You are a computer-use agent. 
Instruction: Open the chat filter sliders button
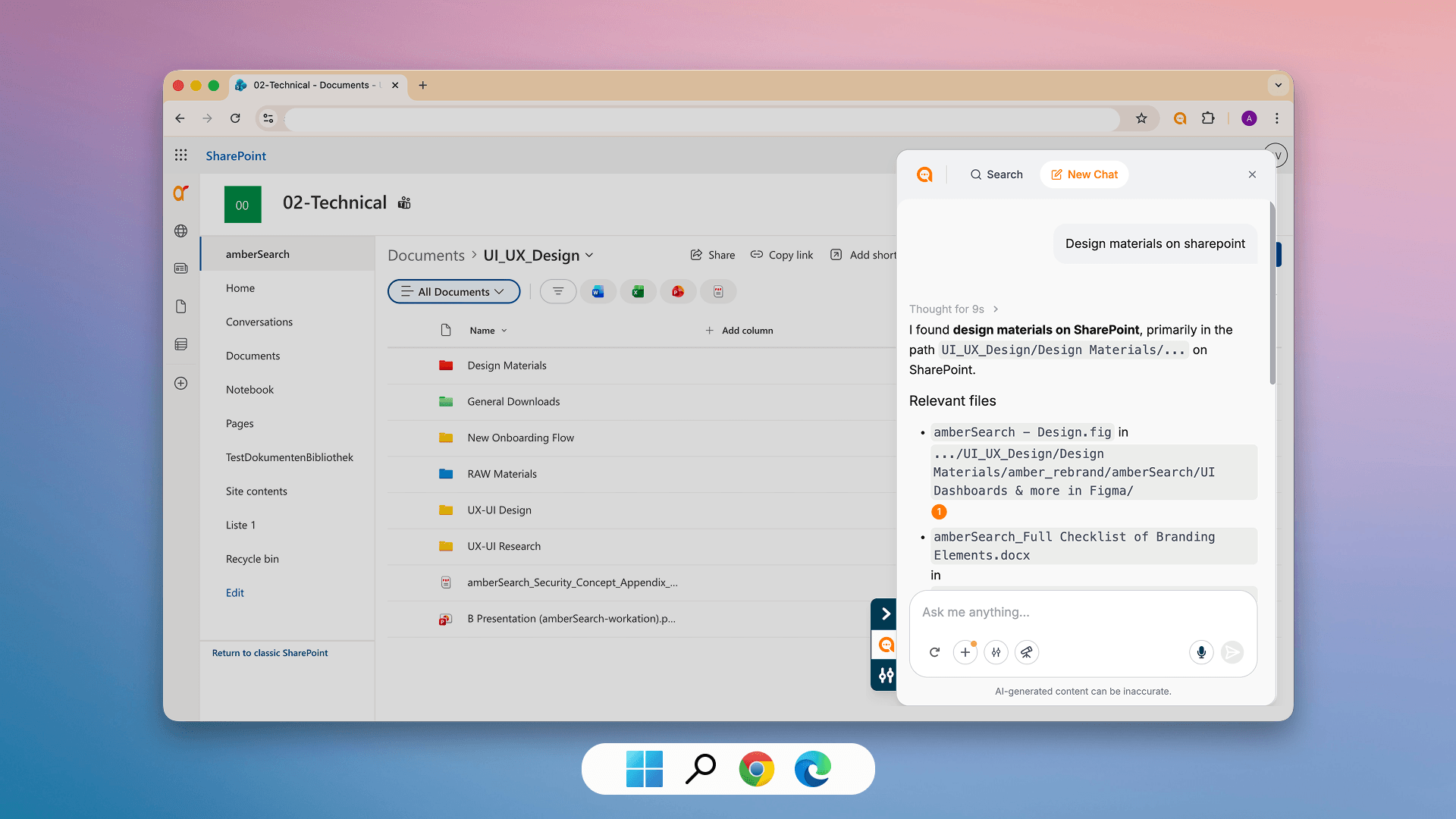pyautogui.click(x=996, y=652)
